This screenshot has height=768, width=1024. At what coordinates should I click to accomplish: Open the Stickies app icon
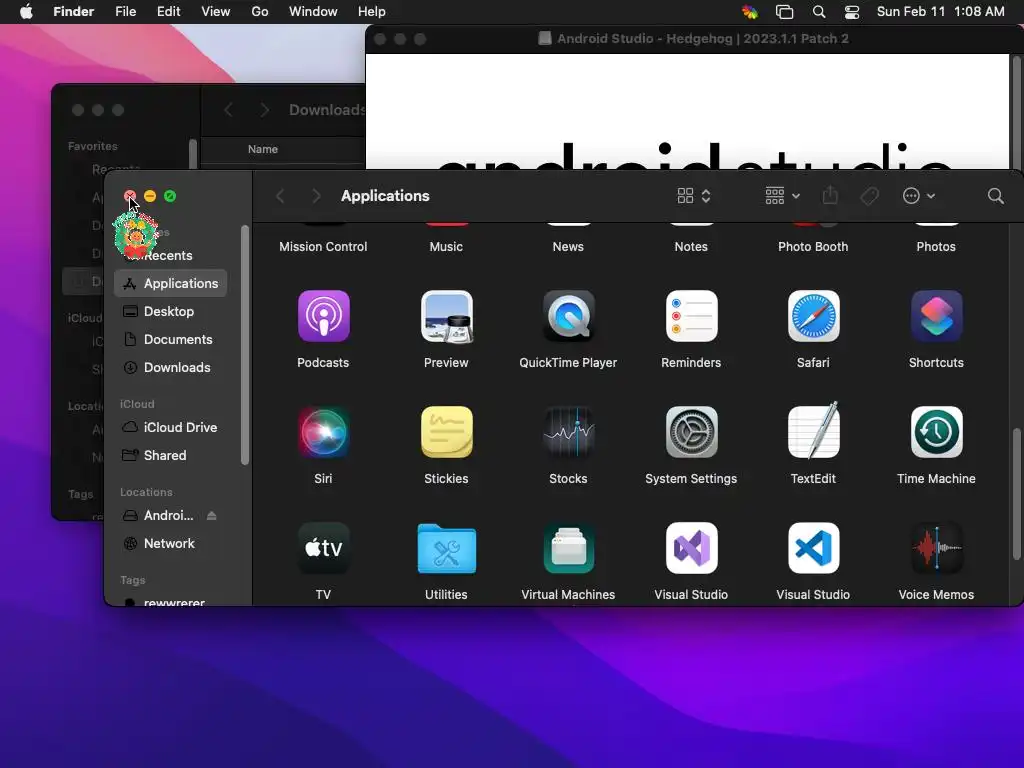click(x=447, y=432)
